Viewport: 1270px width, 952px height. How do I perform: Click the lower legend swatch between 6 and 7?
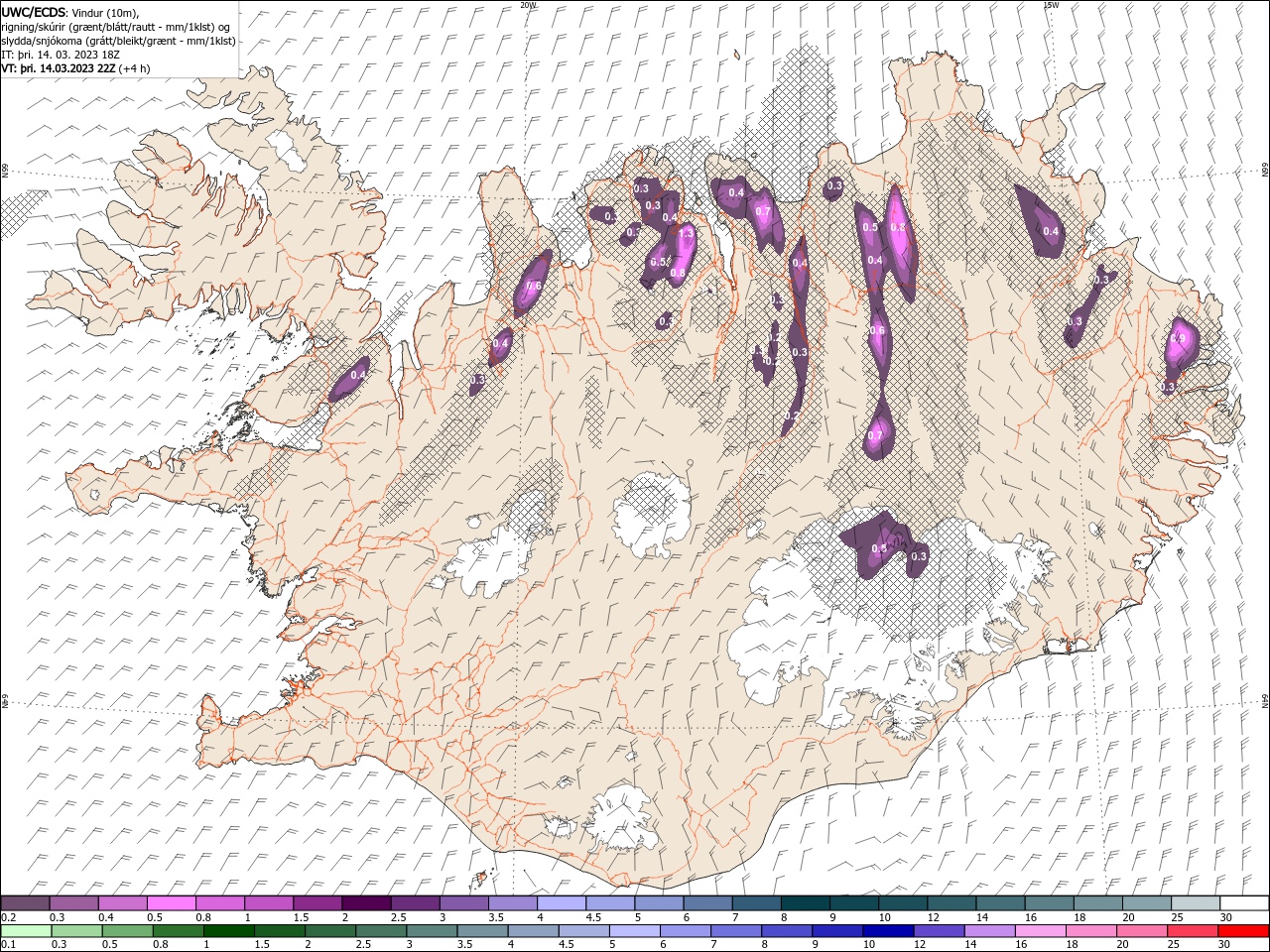tap(686, 931)
